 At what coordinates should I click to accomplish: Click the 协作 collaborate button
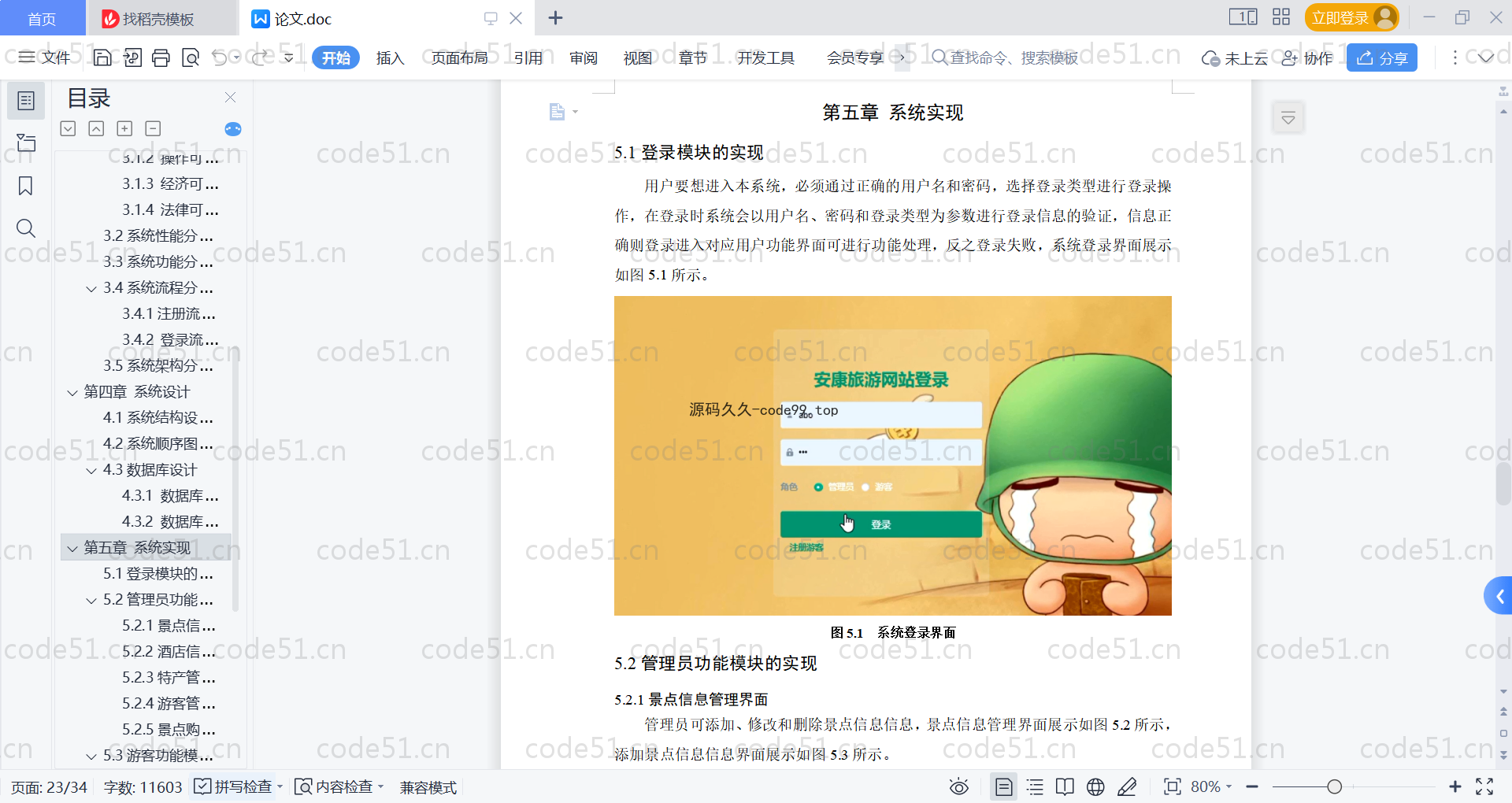point(1306,57)
